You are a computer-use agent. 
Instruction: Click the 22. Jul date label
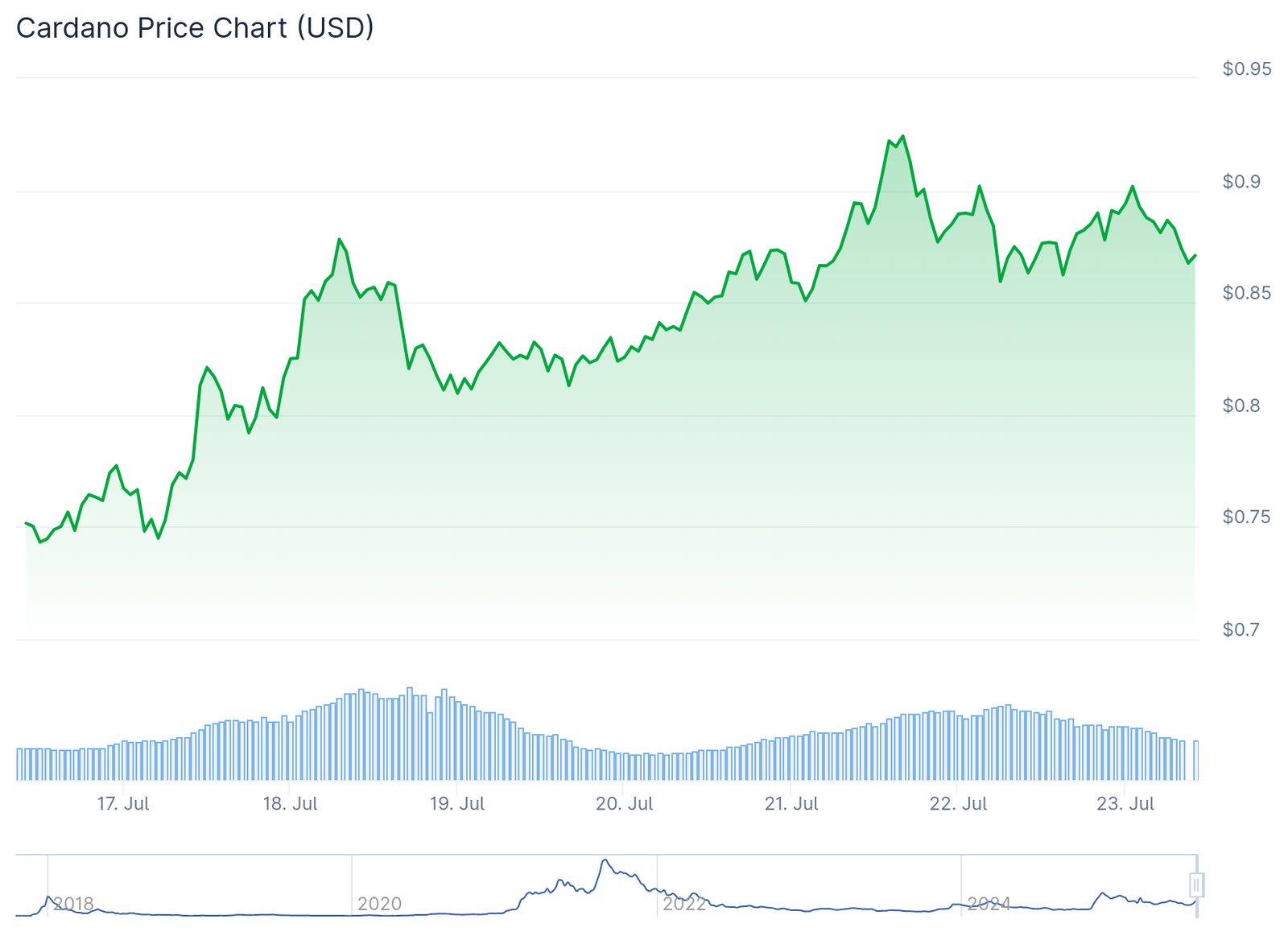point(958,803)
